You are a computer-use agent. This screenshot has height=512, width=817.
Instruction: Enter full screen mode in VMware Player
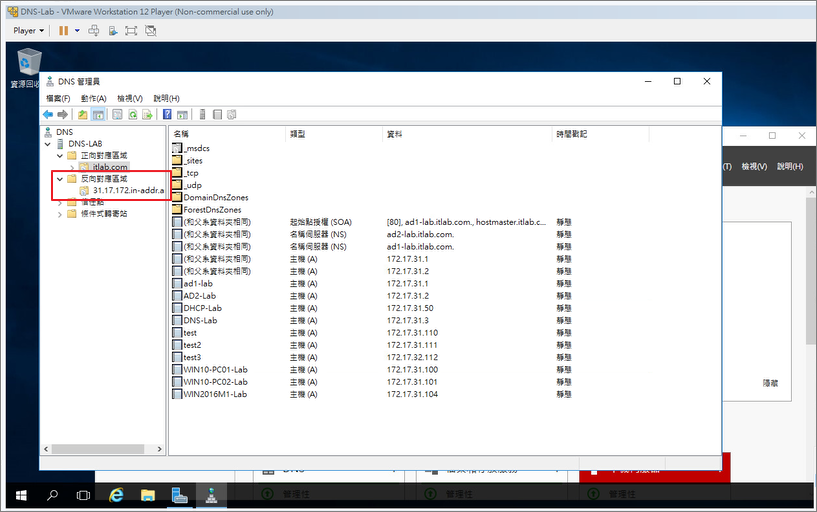click(x=131, y=31)
